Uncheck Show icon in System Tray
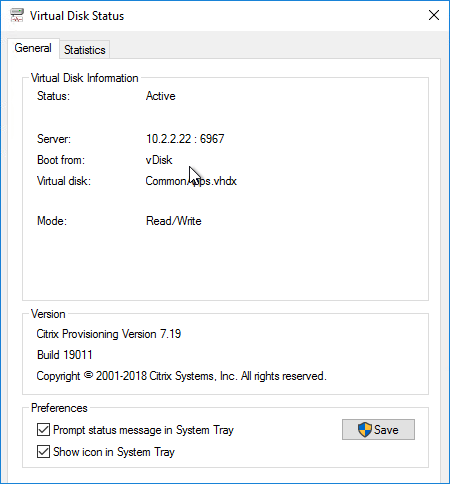 pyautogui.click(x=43, y=452)
